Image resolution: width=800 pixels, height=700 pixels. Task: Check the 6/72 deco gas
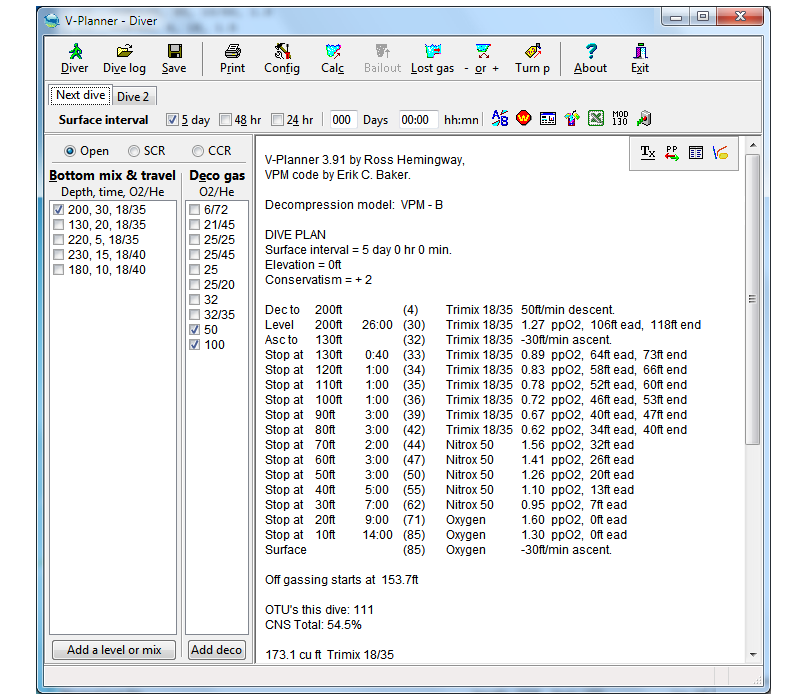tap(194, 210)
